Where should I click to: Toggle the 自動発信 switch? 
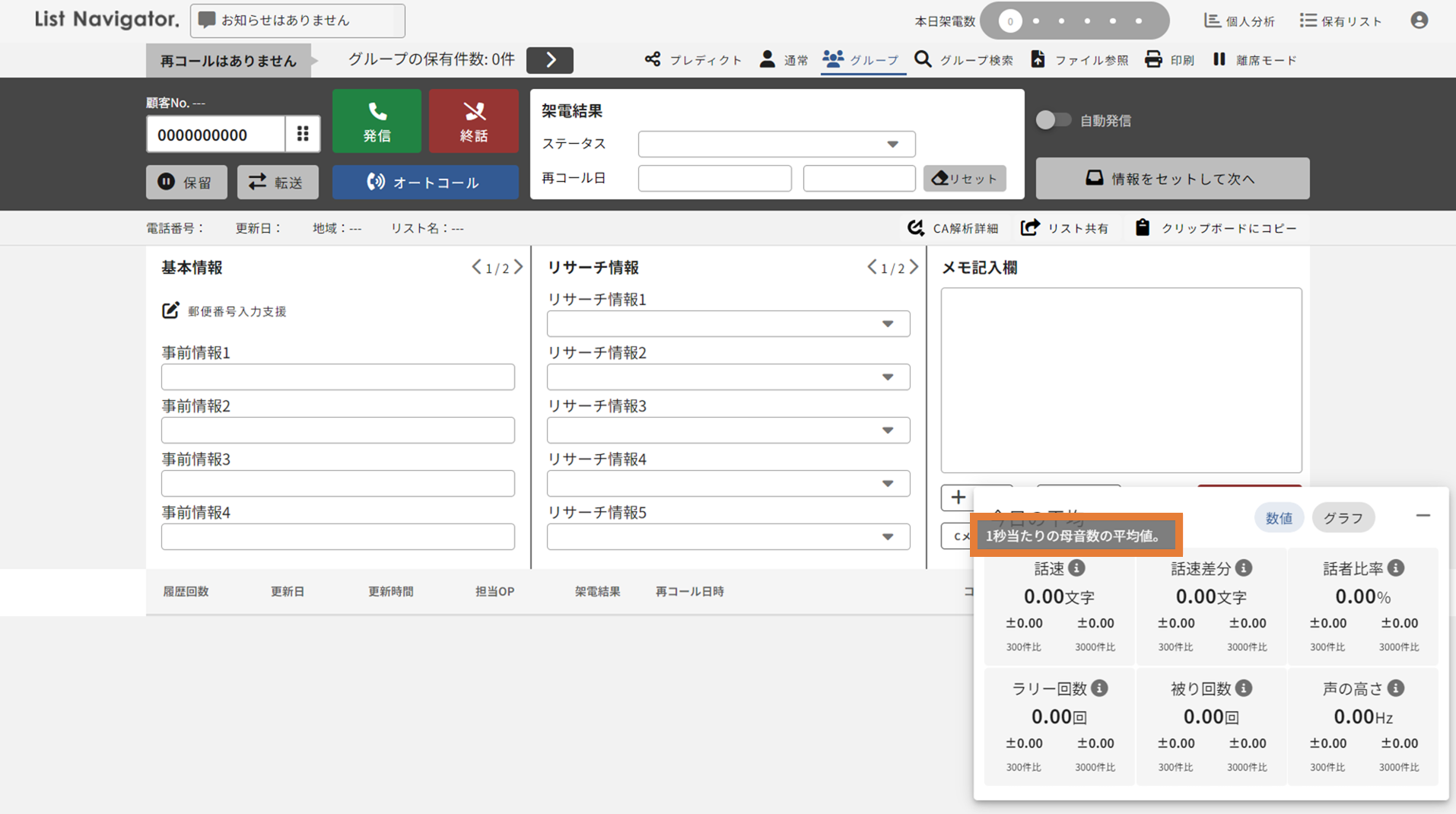tap(1054, 120)
